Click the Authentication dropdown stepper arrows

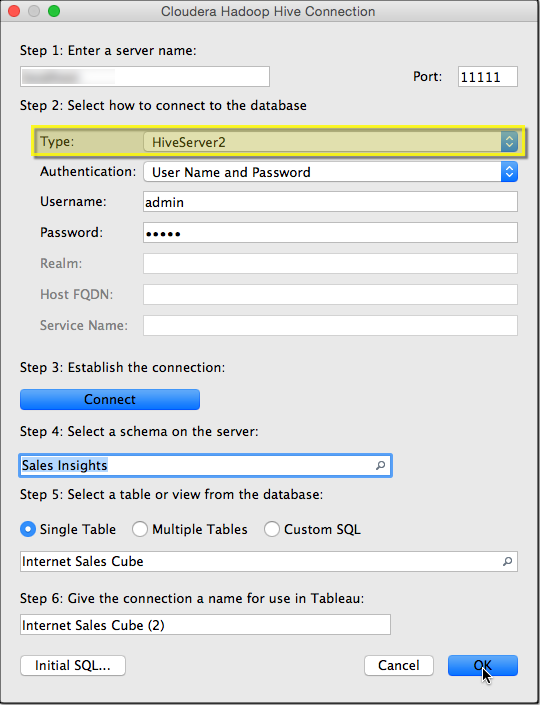pos(509,172)
